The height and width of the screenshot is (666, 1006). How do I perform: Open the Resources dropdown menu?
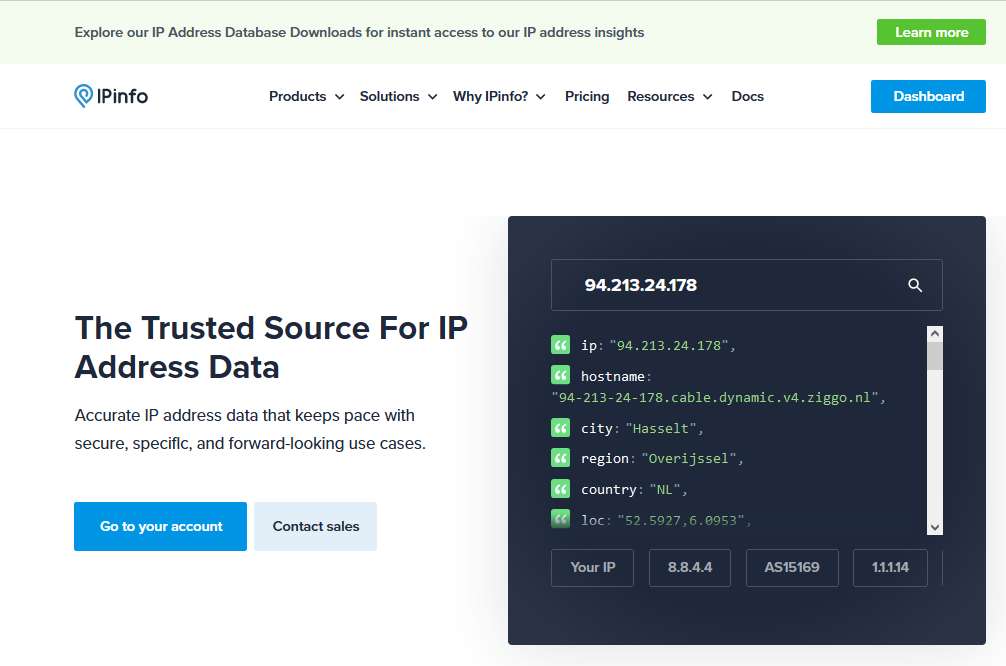click(x=669, y=96)
